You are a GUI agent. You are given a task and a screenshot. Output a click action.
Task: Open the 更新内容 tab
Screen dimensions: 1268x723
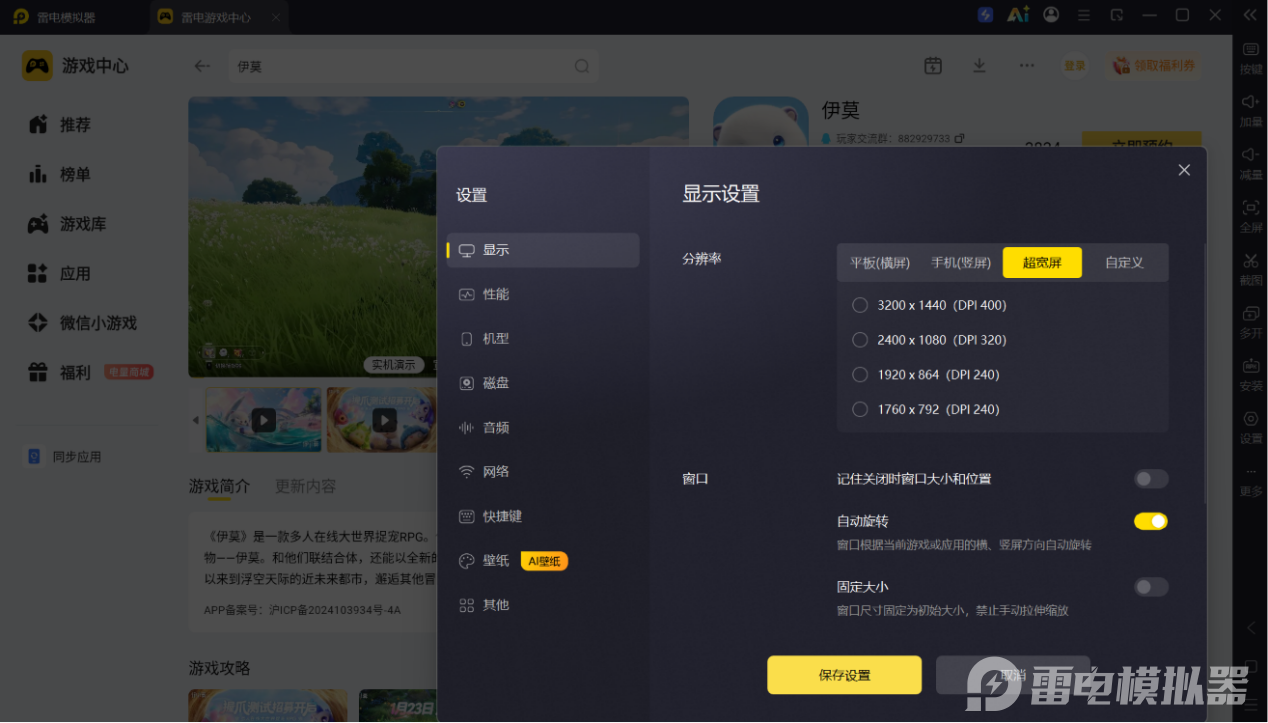click(305, 486)
